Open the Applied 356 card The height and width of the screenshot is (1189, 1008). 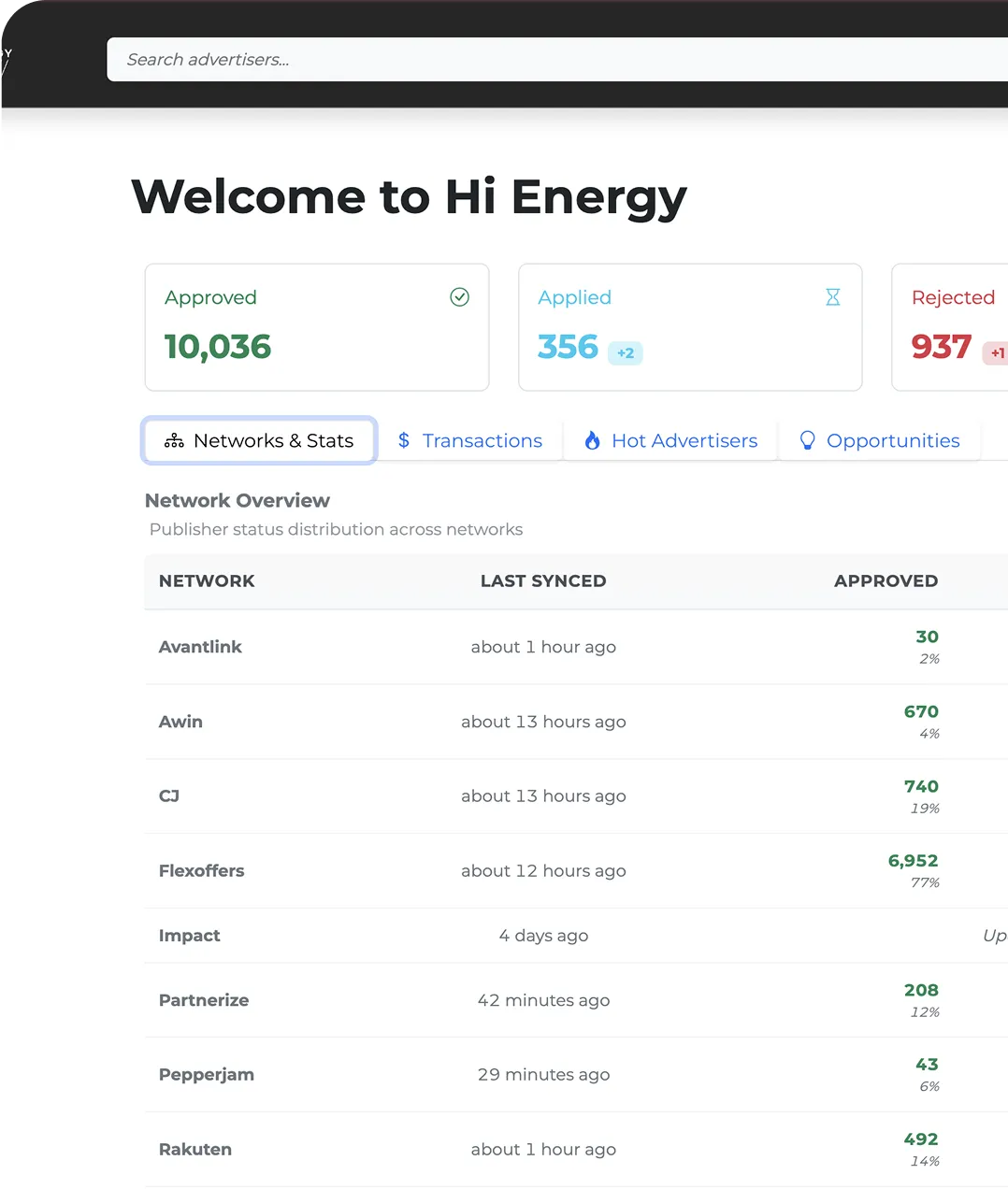point(690,327)
